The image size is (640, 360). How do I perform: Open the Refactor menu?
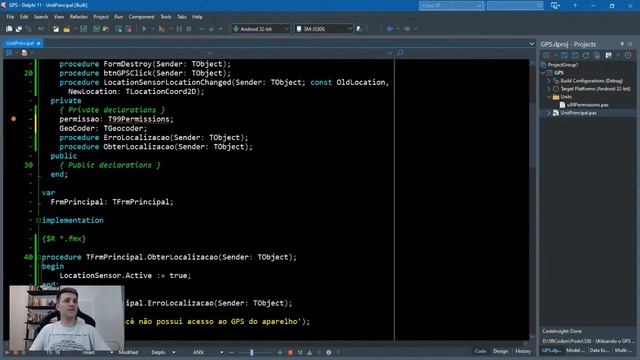79,17
